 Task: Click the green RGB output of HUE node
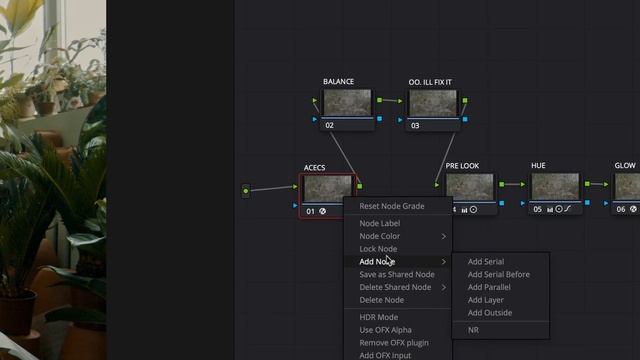coord(587,184)
